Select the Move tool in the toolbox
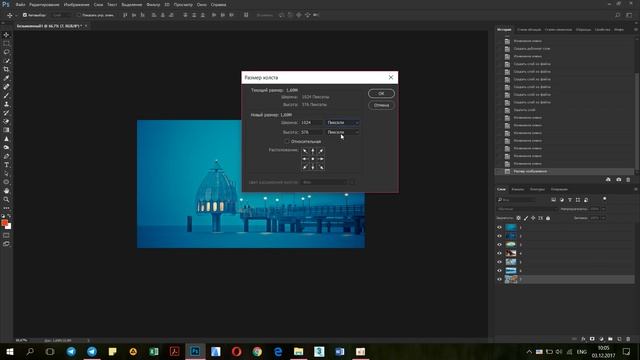640x360 pixels. click(6, 35)
